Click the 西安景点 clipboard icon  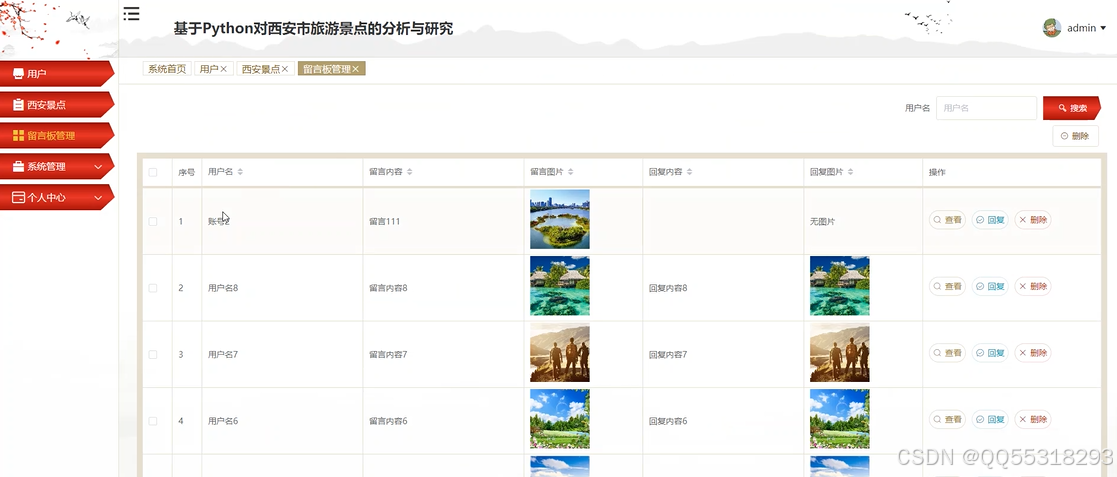tap(19, 105)
